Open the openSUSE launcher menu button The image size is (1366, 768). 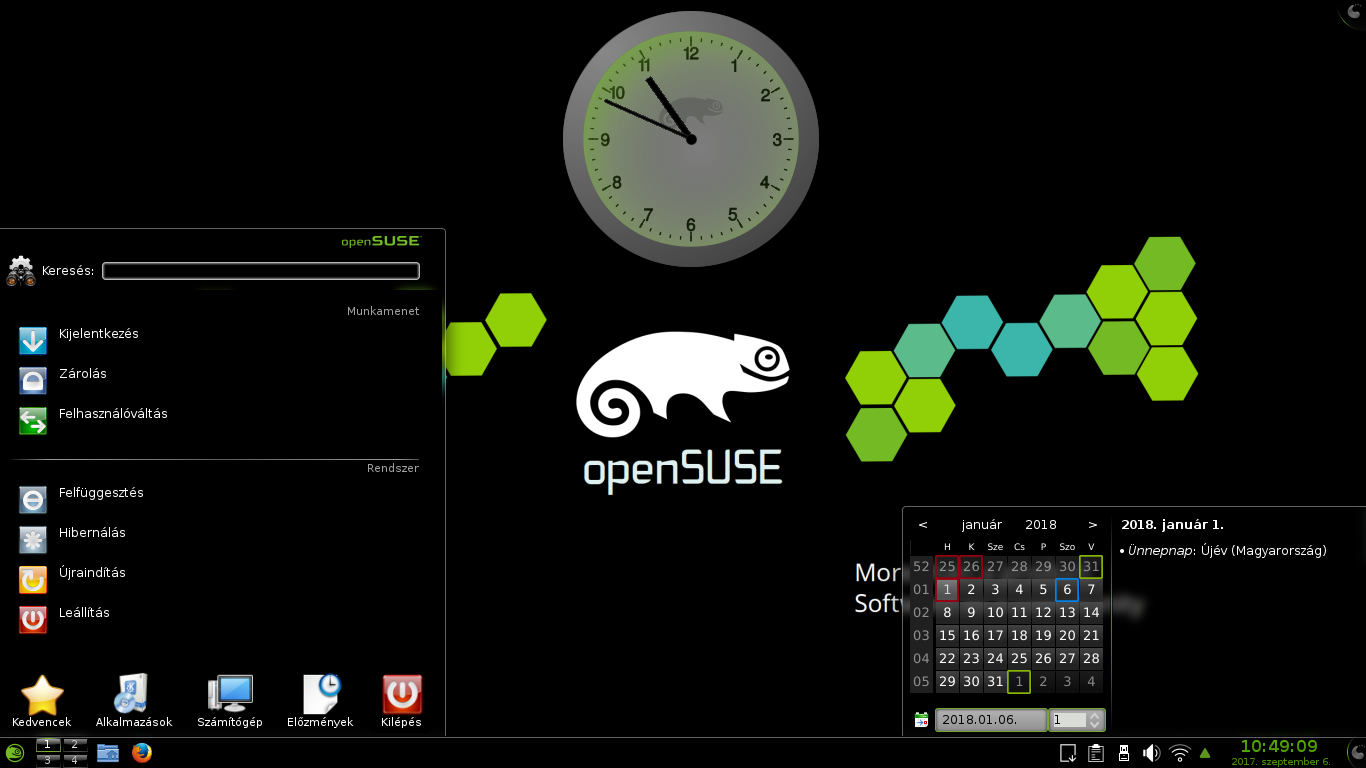click(15, 753)
